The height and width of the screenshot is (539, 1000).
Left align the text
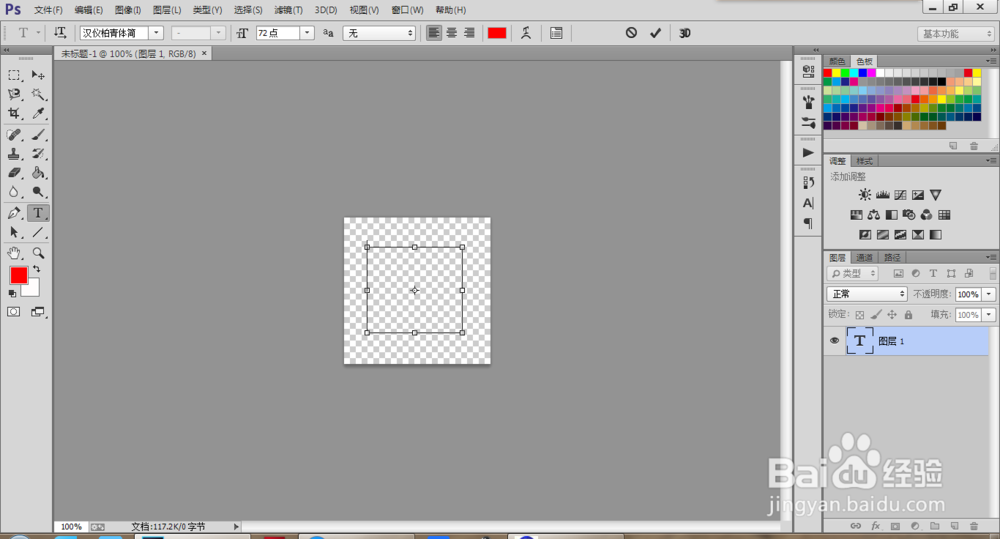click(434, 33)
